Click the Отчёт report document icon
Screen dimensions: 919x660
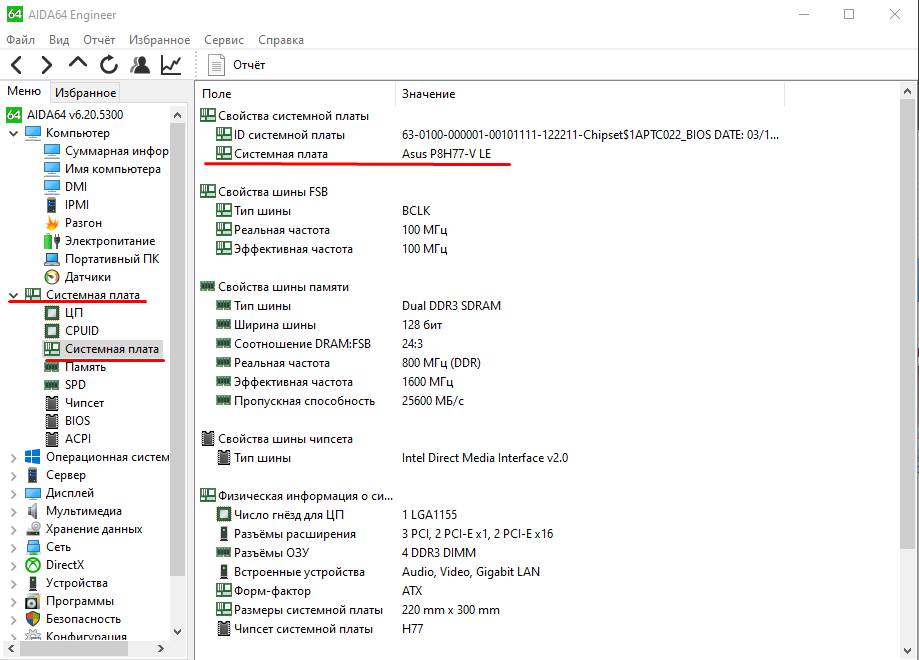[216, 65]
